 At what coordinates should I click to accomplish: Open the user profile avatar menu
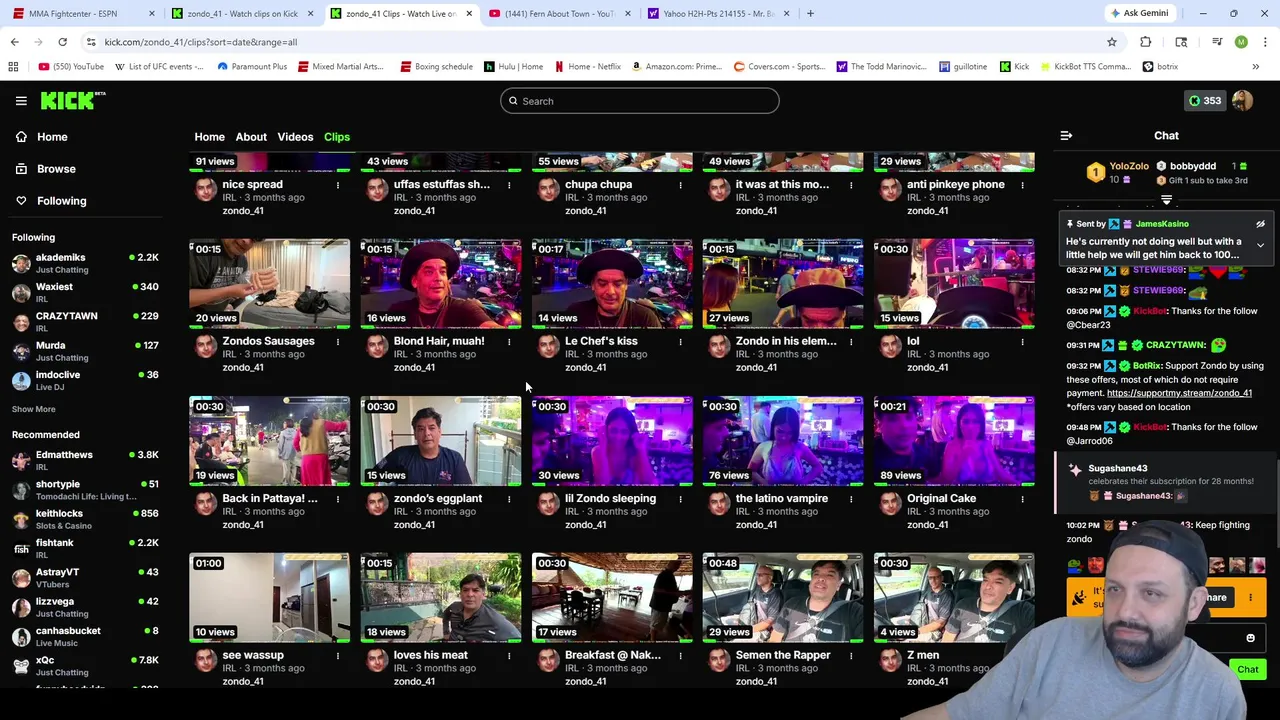pos(1242,101)
